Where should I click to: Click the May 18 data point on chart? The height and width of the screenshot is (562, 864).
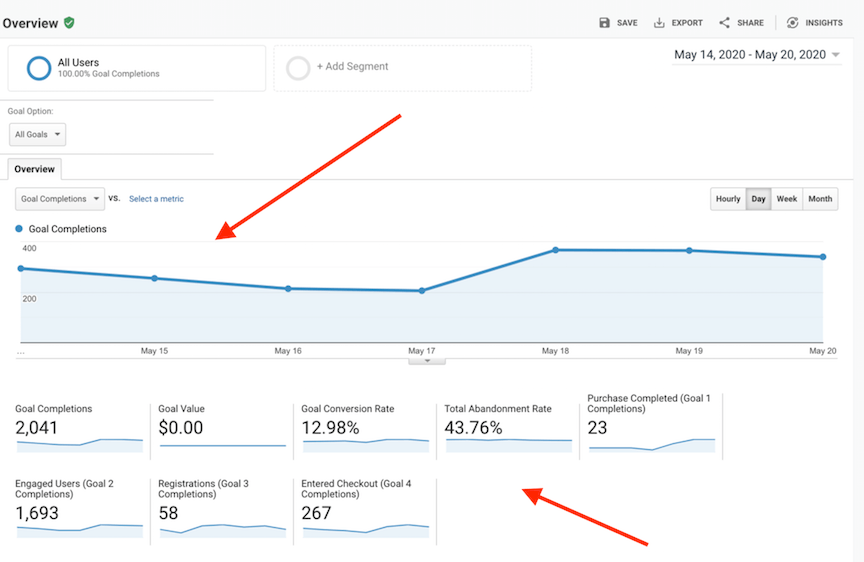555,250
